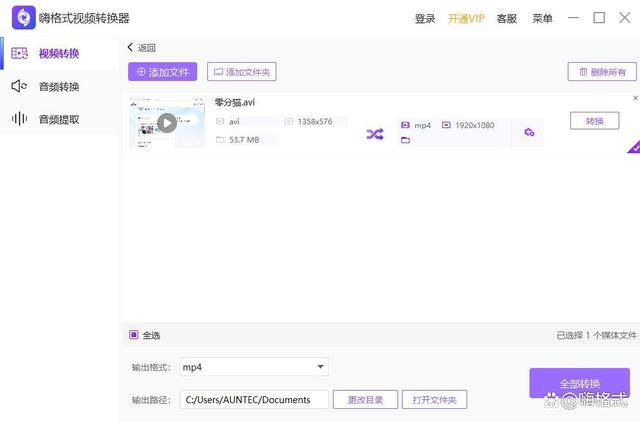This screenshot has width=640, height=422.
Task: Click 删除所有 to remove all files
Action: point(602,72)
